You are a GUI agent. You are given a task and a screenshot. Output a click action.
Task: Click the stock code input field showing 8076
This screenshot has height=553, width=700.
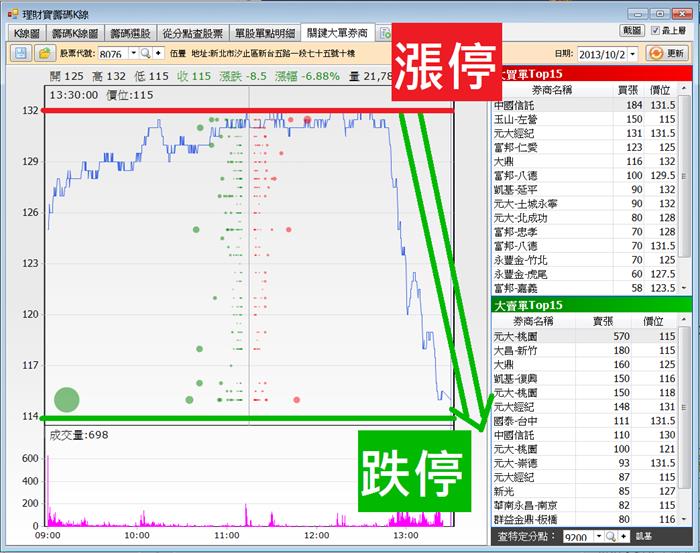click(113, 54)
